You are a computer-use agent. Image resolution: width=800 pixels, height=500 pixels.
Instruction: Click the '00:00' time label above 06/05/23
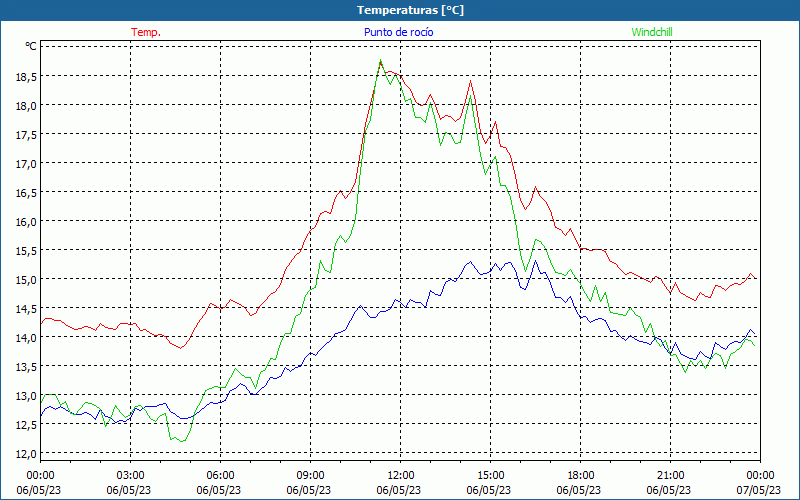40,476
